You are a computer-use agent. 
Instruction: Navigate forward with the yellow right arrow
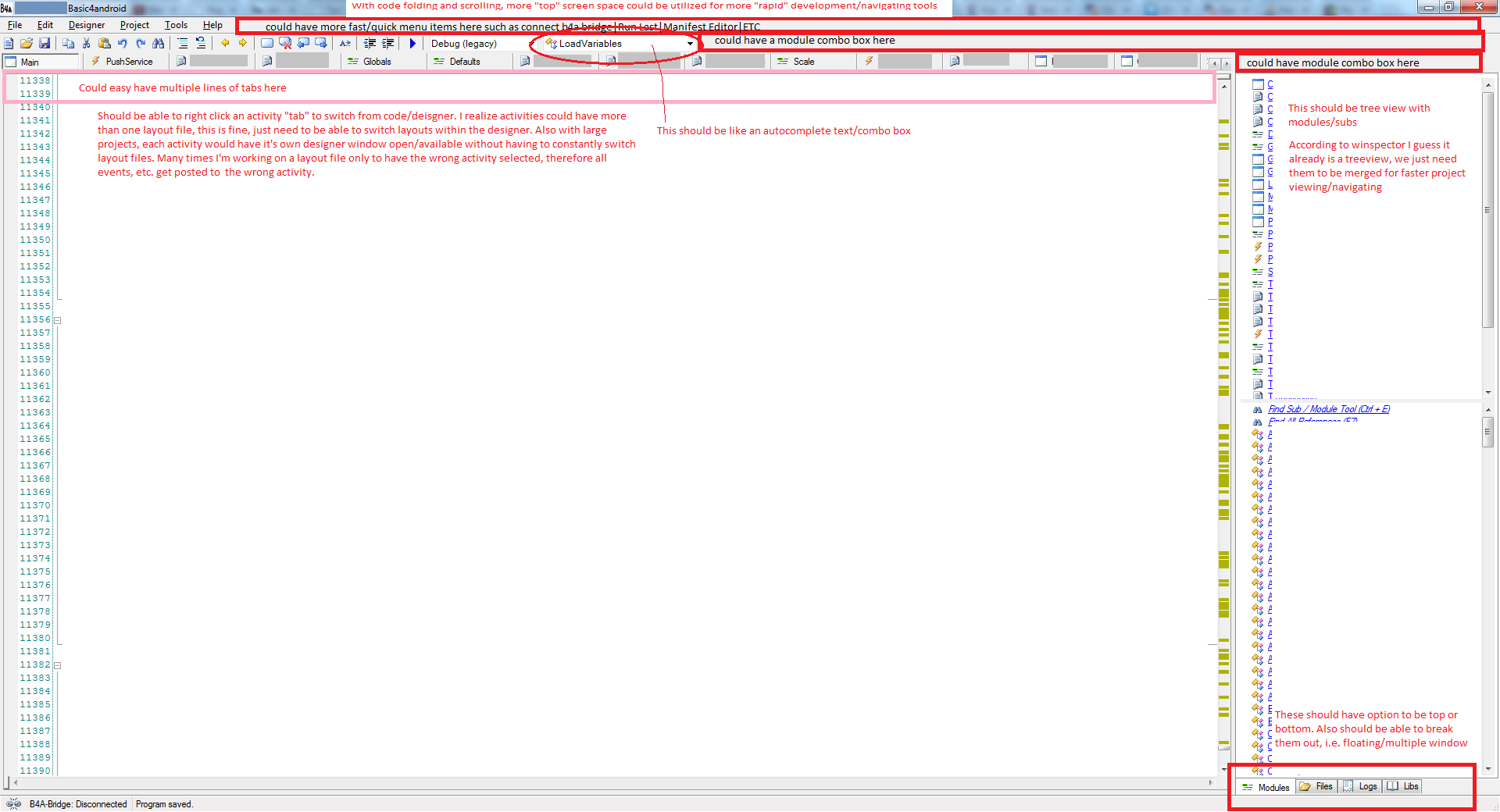pyautogui.click(x=243, y=44)
